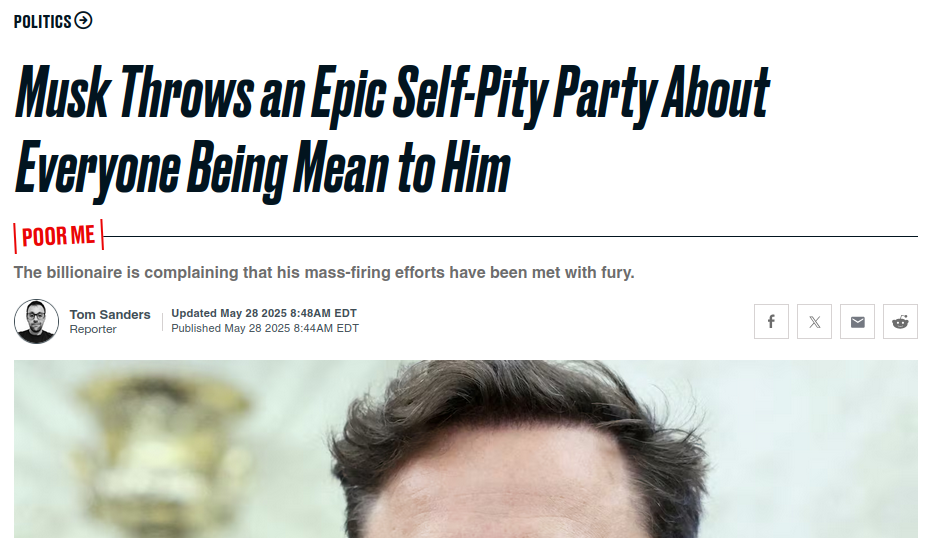This screenshot has height=538, width=928.
Task: Share the article via email icon
Action: click(x=858, y=321)
